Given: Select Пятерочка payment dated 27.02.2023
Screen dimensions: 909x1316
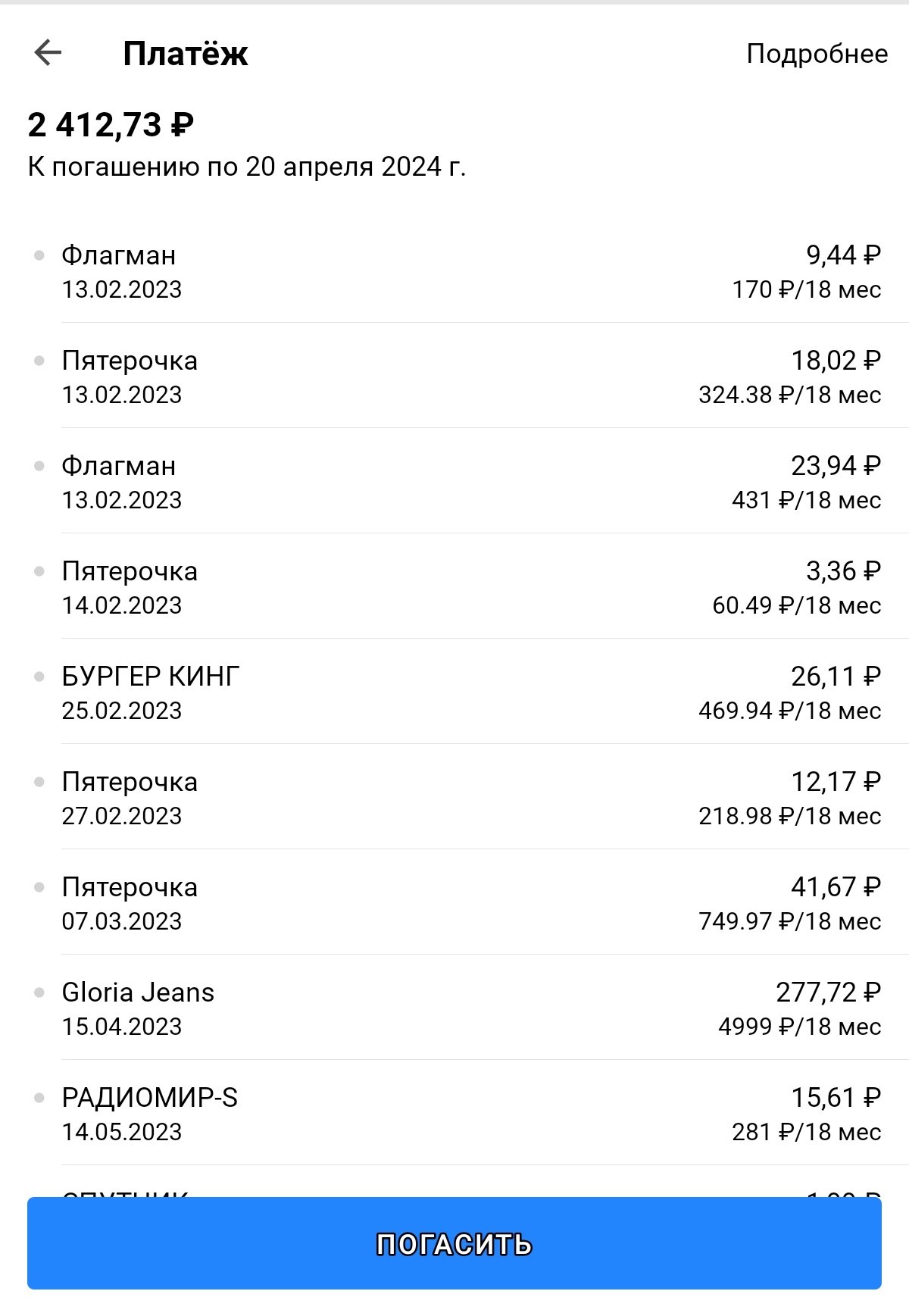Looking at the screenshot, I should [454, 798].
